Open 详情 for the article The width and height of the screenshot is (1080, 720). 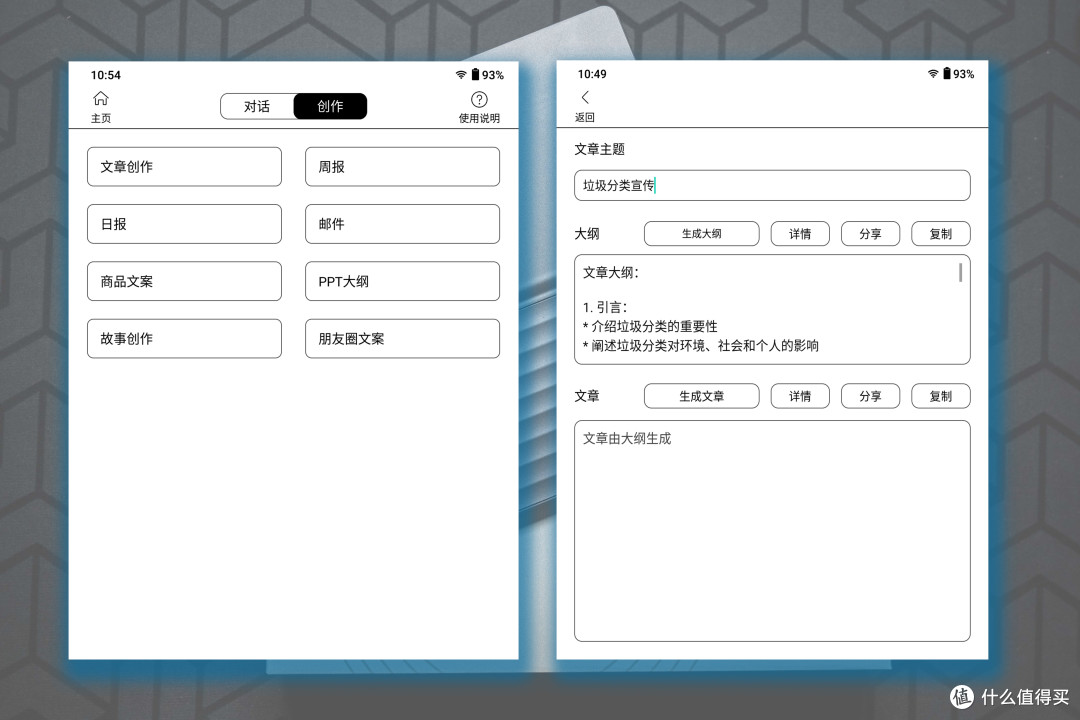tap(800, 396)
